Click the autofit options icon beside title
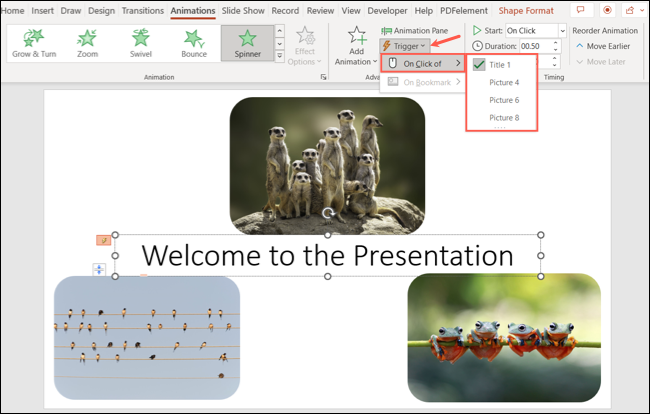650x414 pixels. [99, 270]
